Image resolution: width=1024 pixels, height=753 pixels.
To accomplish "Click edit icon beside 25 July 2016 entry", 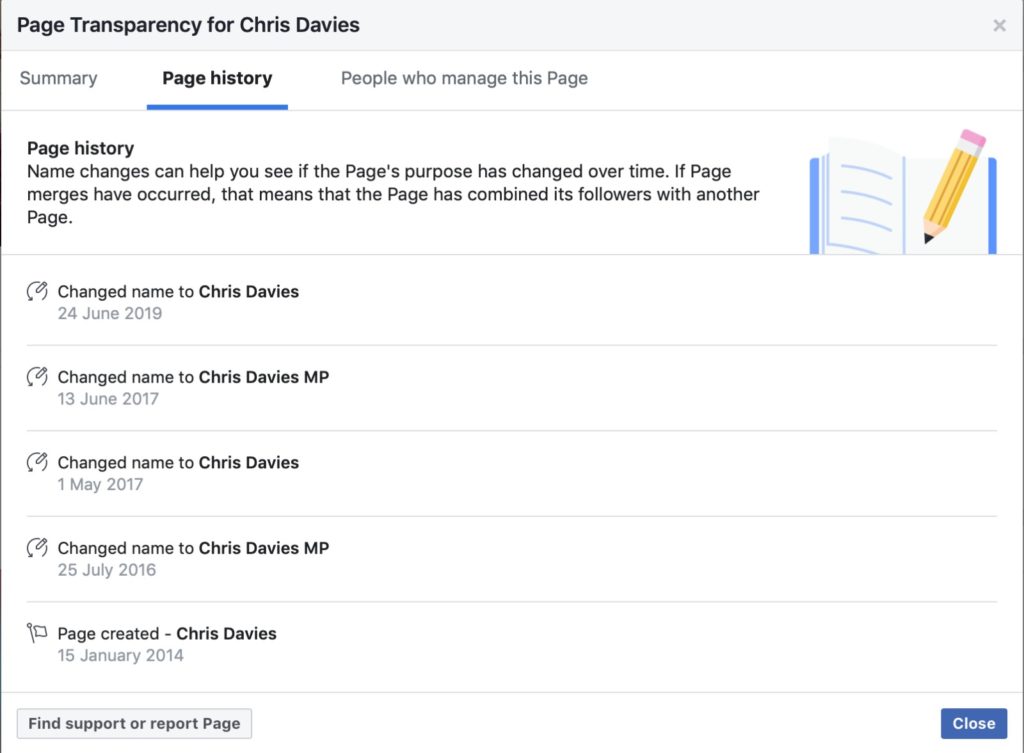I will coord(37,547).
